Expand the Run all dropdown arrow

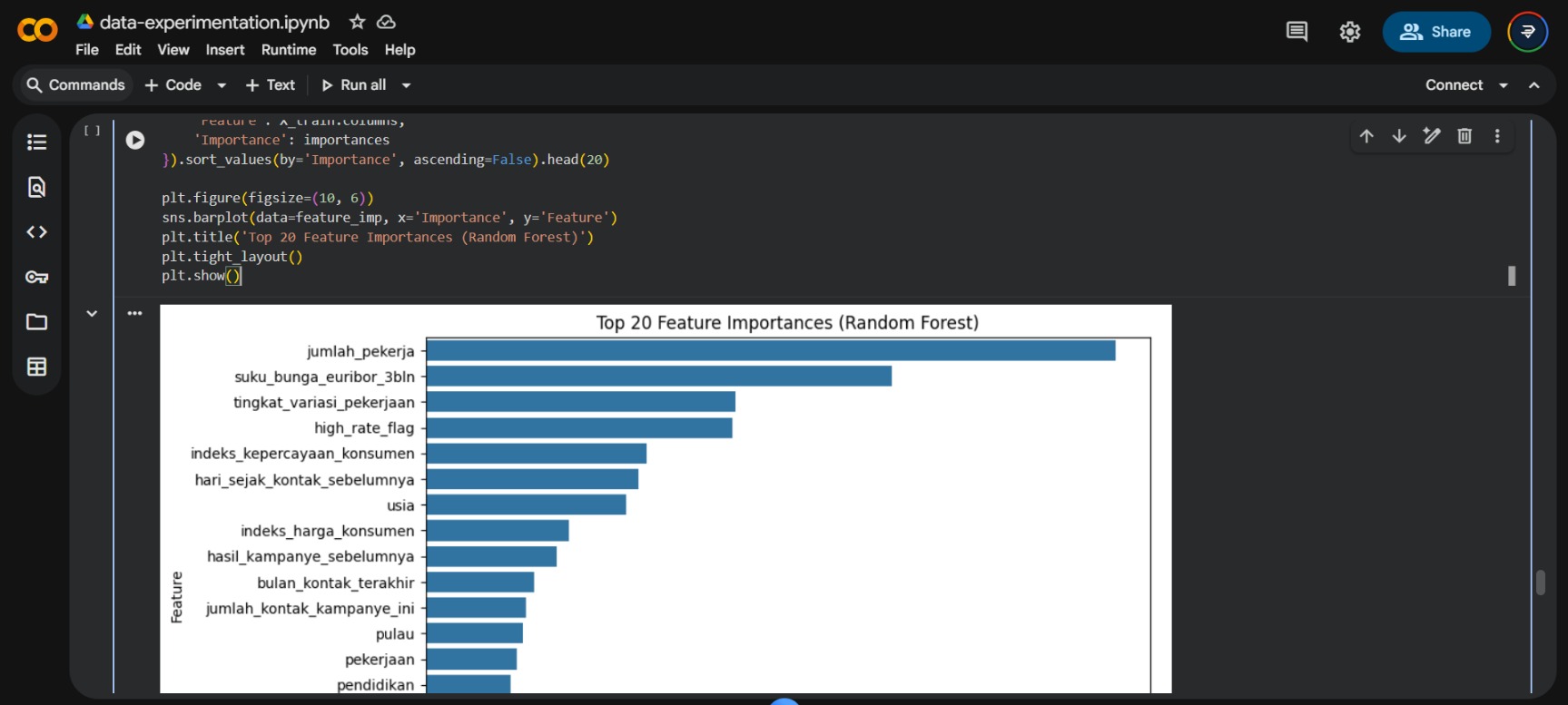point(406,85)
